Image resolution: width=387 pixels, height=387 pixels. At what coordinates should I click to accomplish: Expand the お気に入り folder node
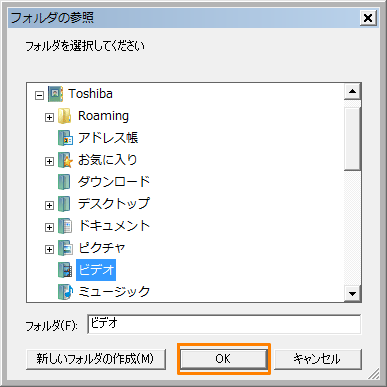(x=49, y=161)
